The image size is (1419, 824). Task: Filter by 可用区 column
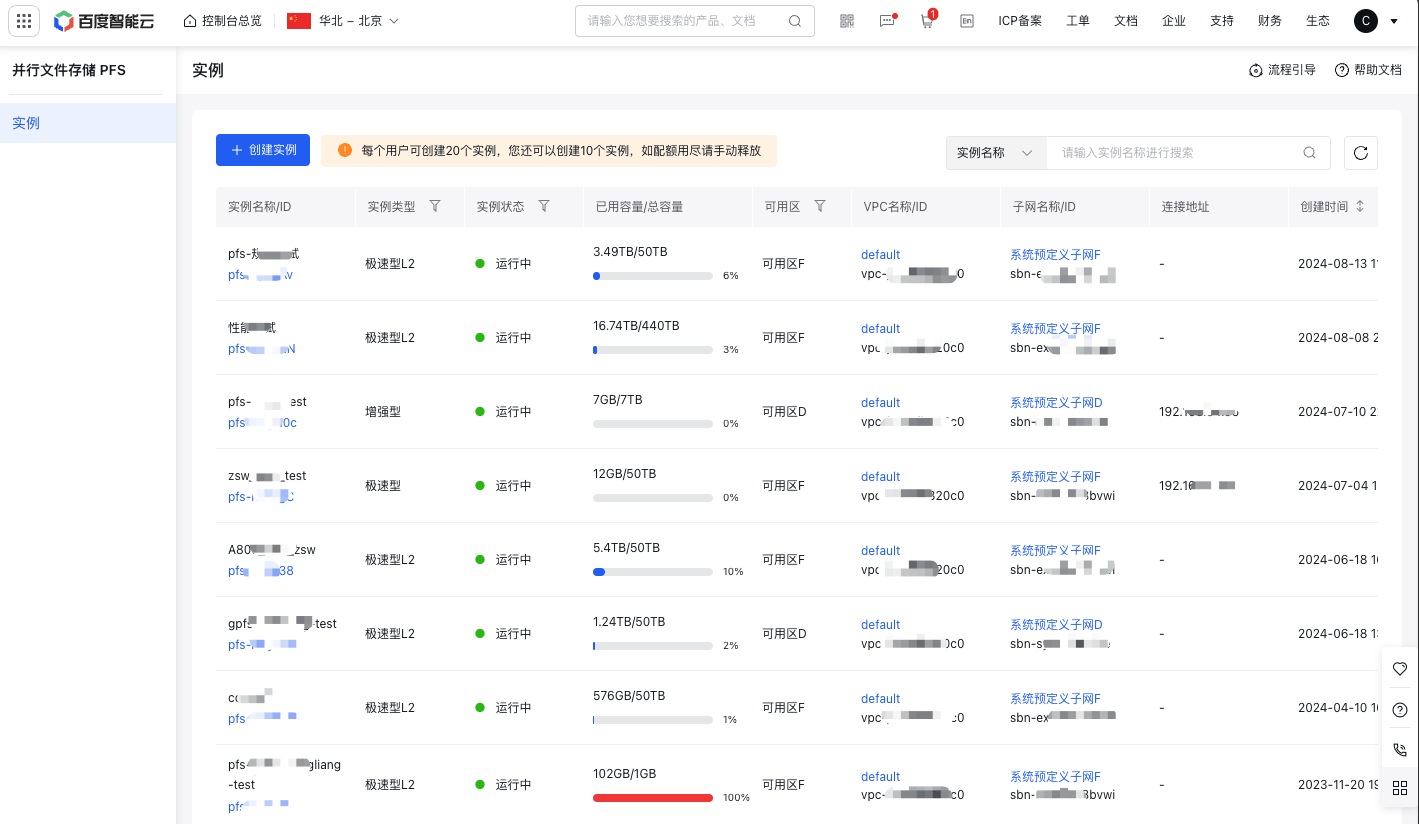point(820,206)
